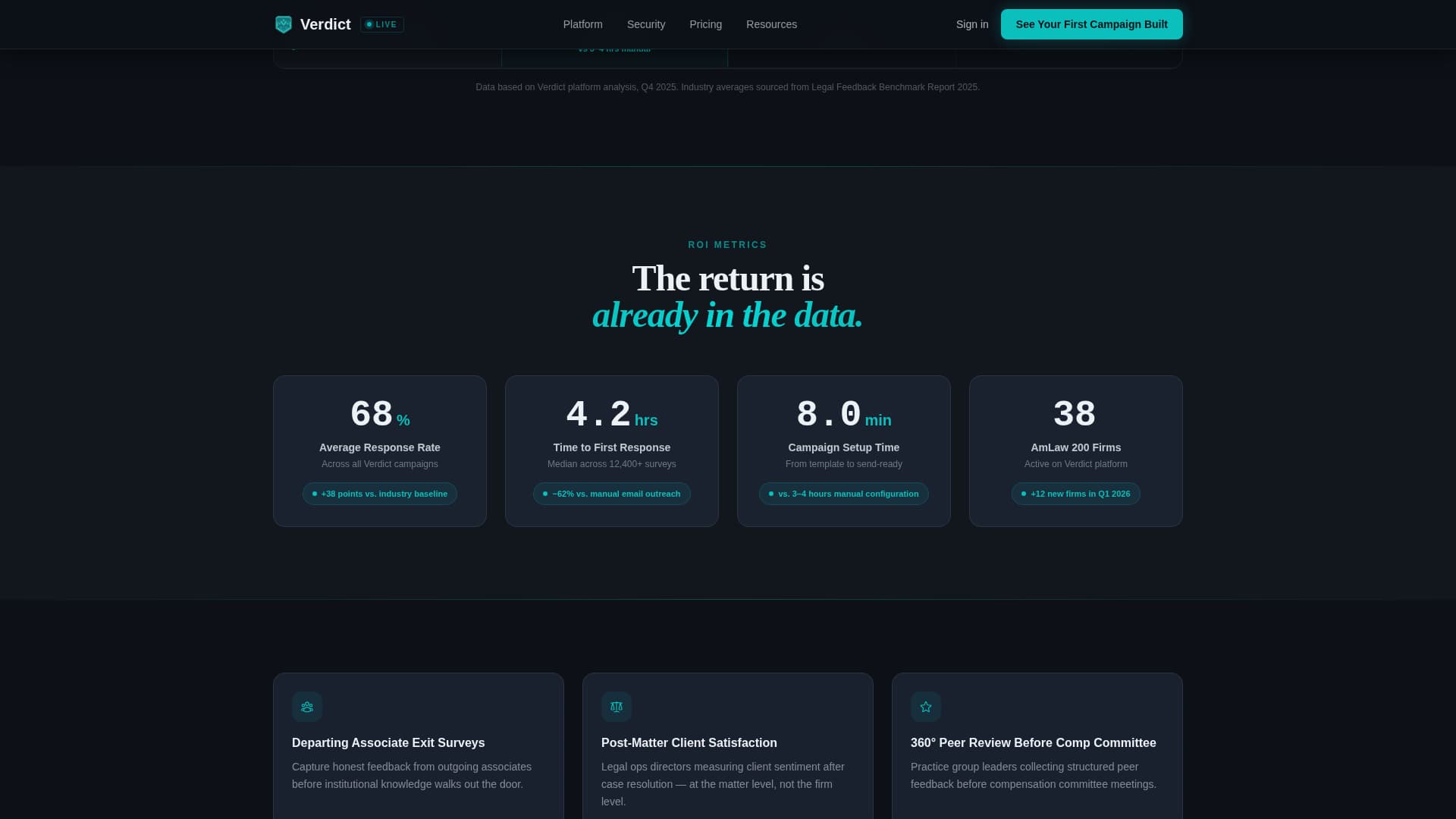Viewport: 1456px width, 819px height.
Task: Click the '+12 new firms in Q1 2026' pill
Action: click(x=1076, y=494)
